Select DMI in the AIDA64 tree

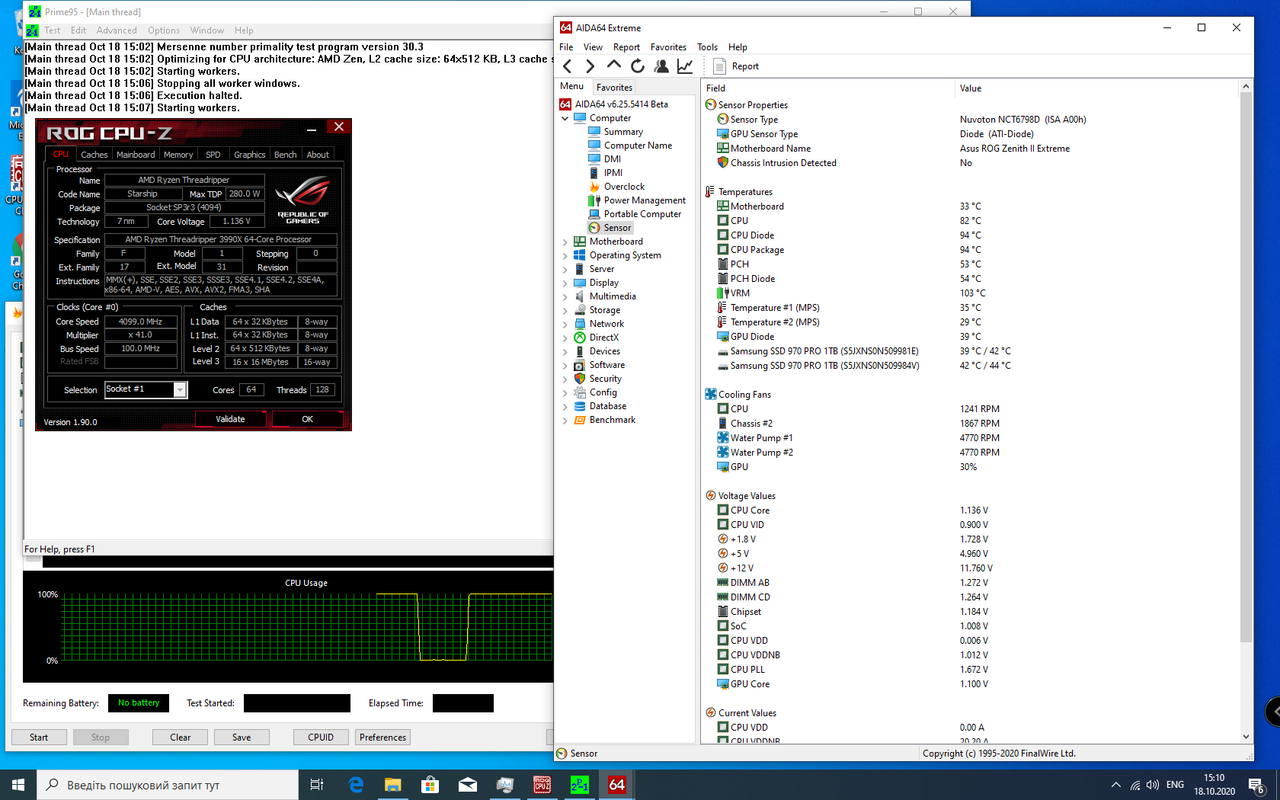pyautogui.click(x=612, y=159)
